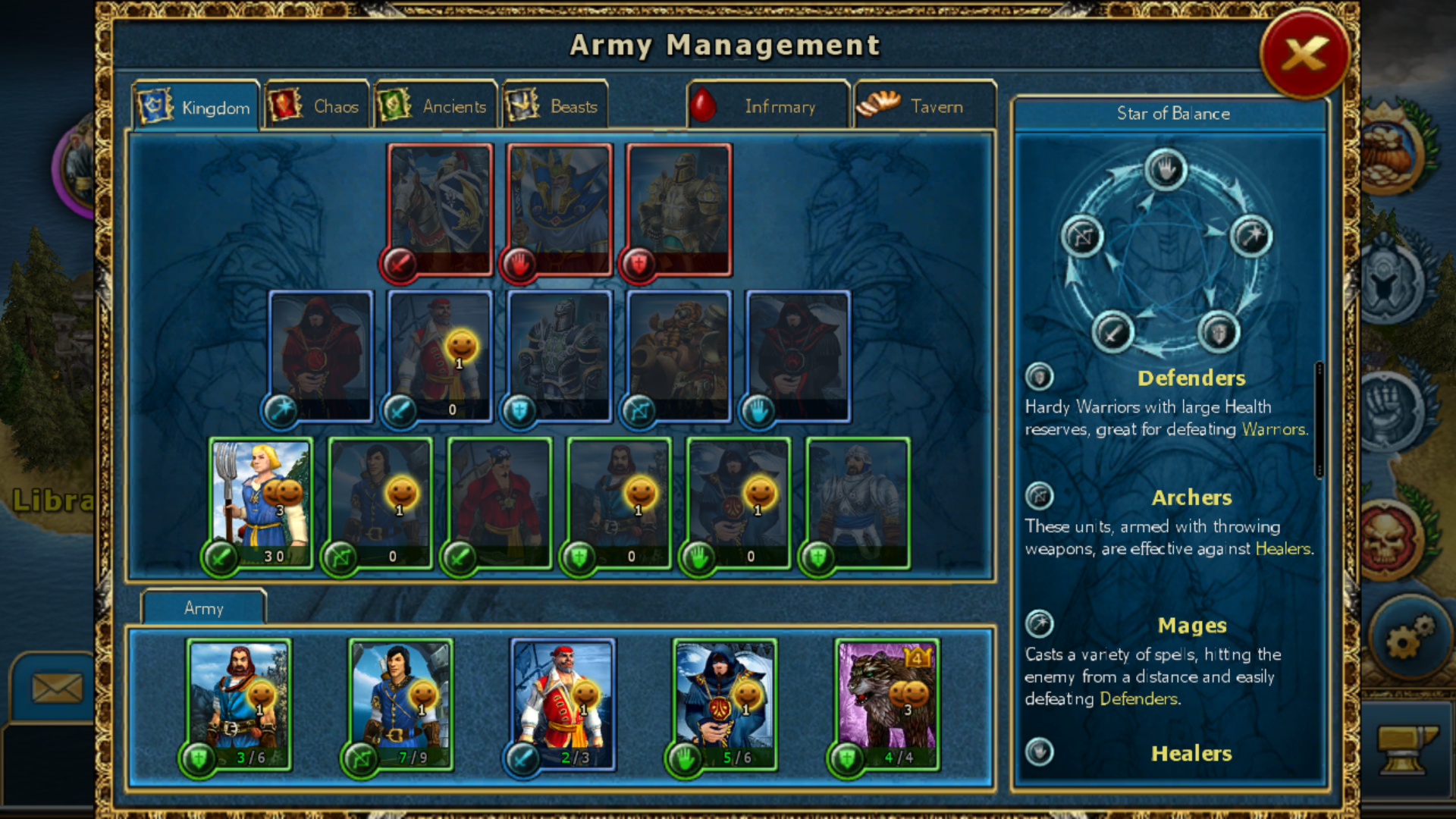The image size is (1456, 819).
Task: Open the envelope mail icon
Action: [57, 688]
